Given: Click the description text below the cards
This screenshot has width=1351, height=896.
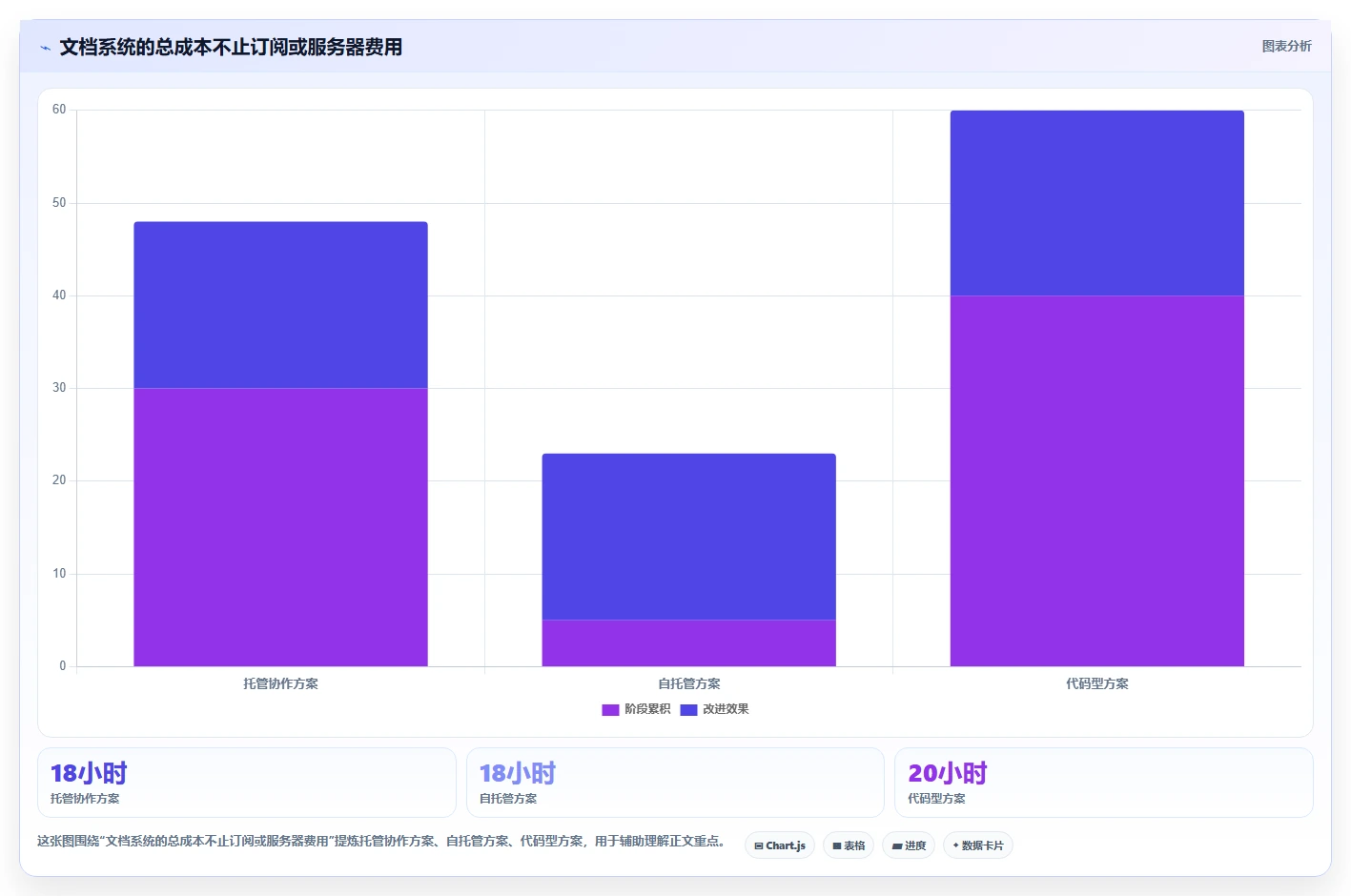Looking at the screenshot, I should click(382, 841).
